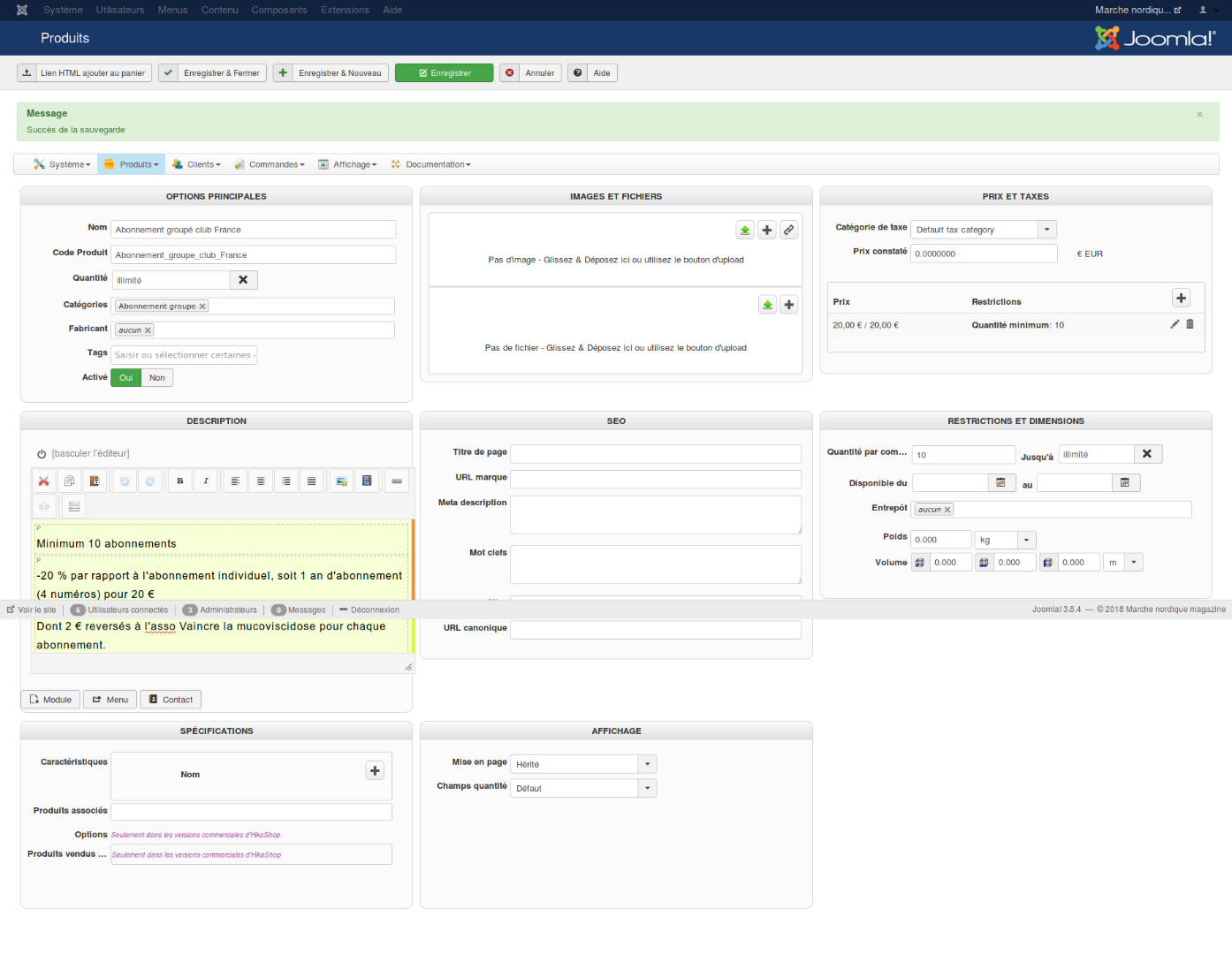
Task: Open the weight unit 'kg' dropdown
Action: click(x=1026, y=540)
